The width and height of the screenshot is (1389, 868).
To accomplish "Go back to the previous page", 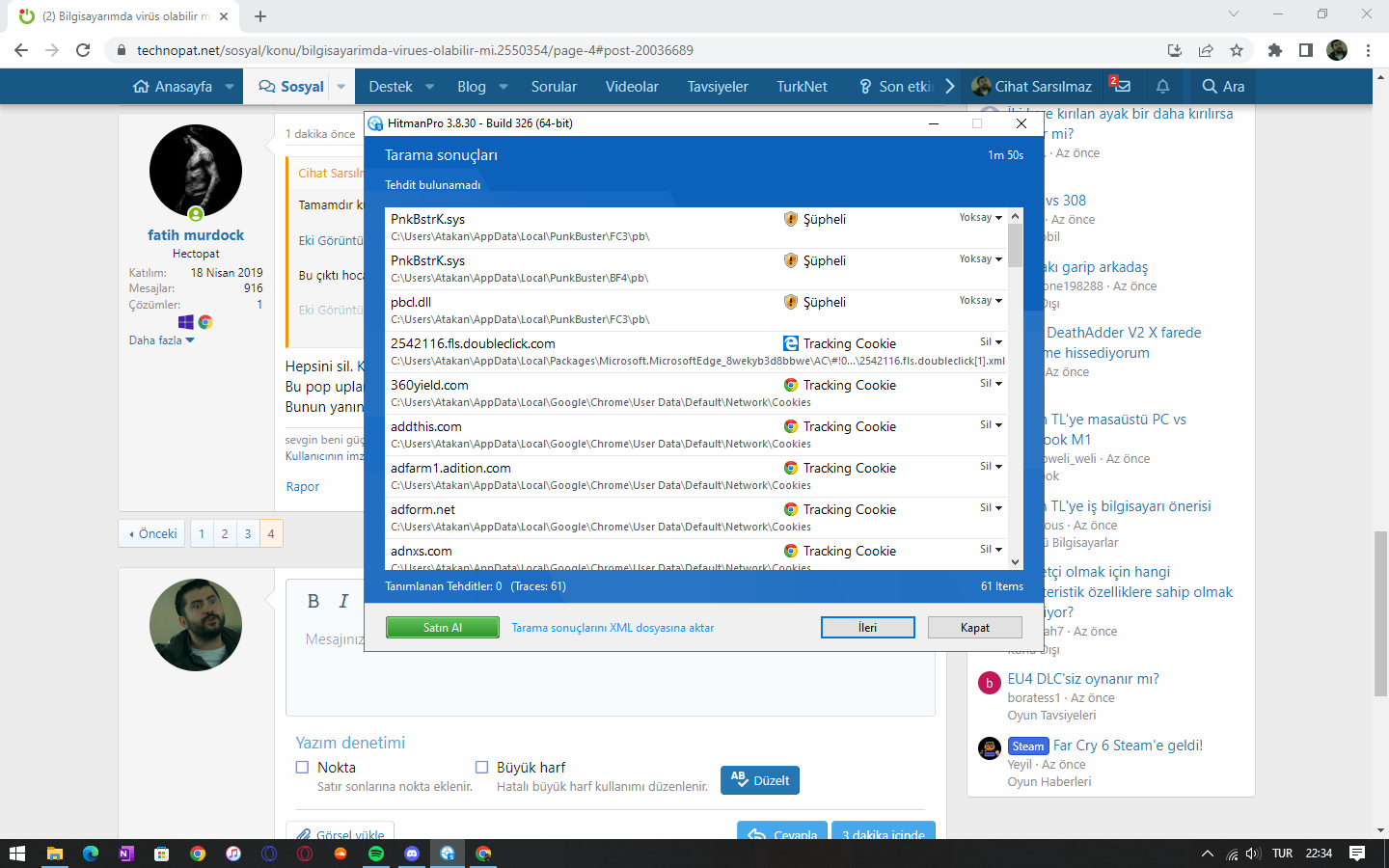I will coord(21,50).
